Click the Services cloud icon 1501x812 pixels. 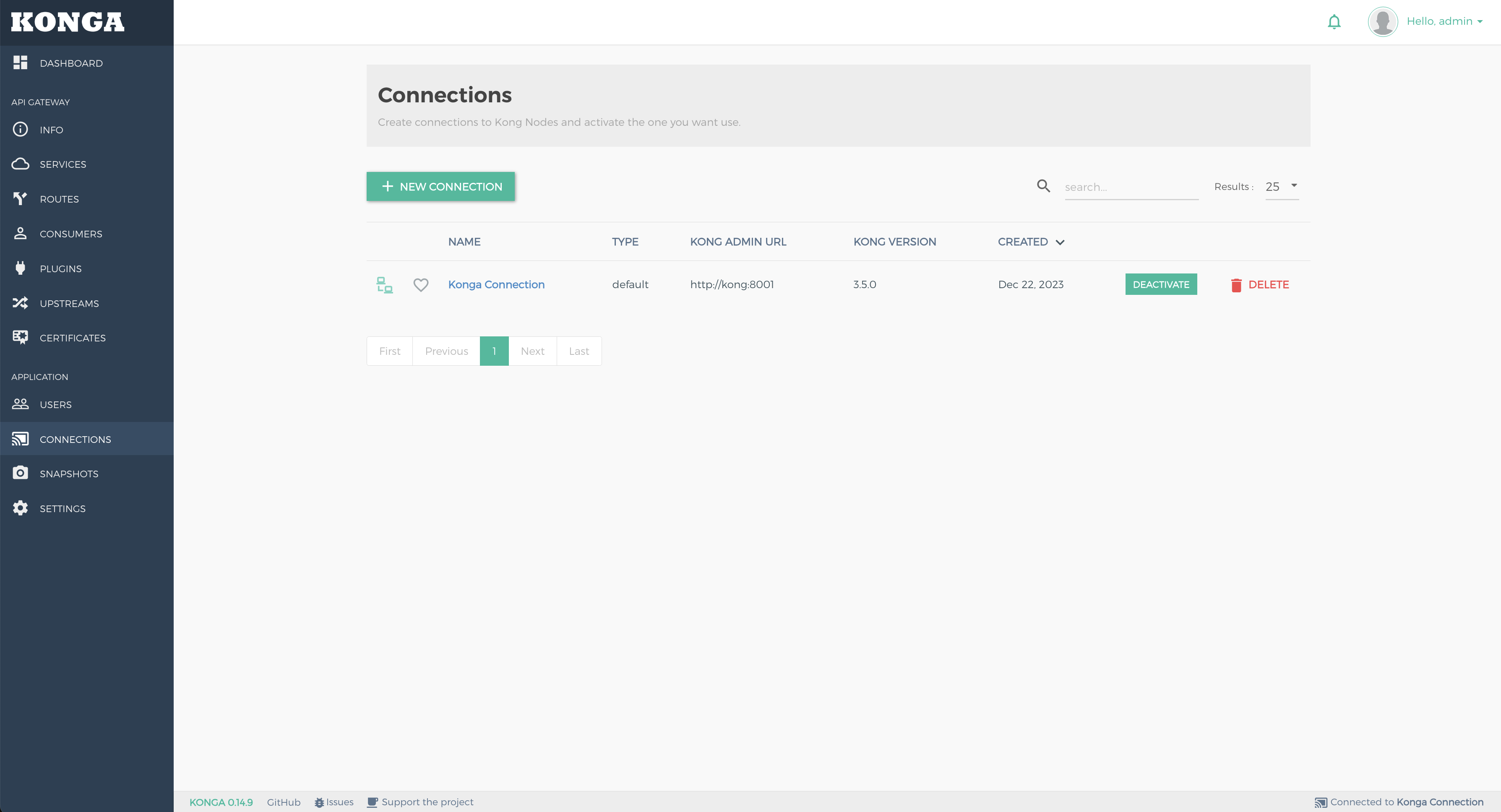(x=21, y=164)
